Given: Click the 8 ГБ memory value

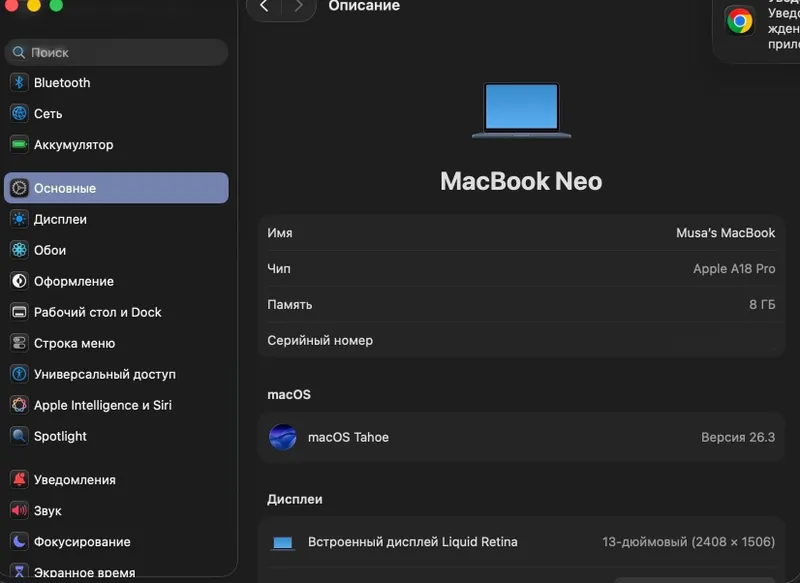Looking at the screenshot, I should pyautogui.click(x=762, y=305).
